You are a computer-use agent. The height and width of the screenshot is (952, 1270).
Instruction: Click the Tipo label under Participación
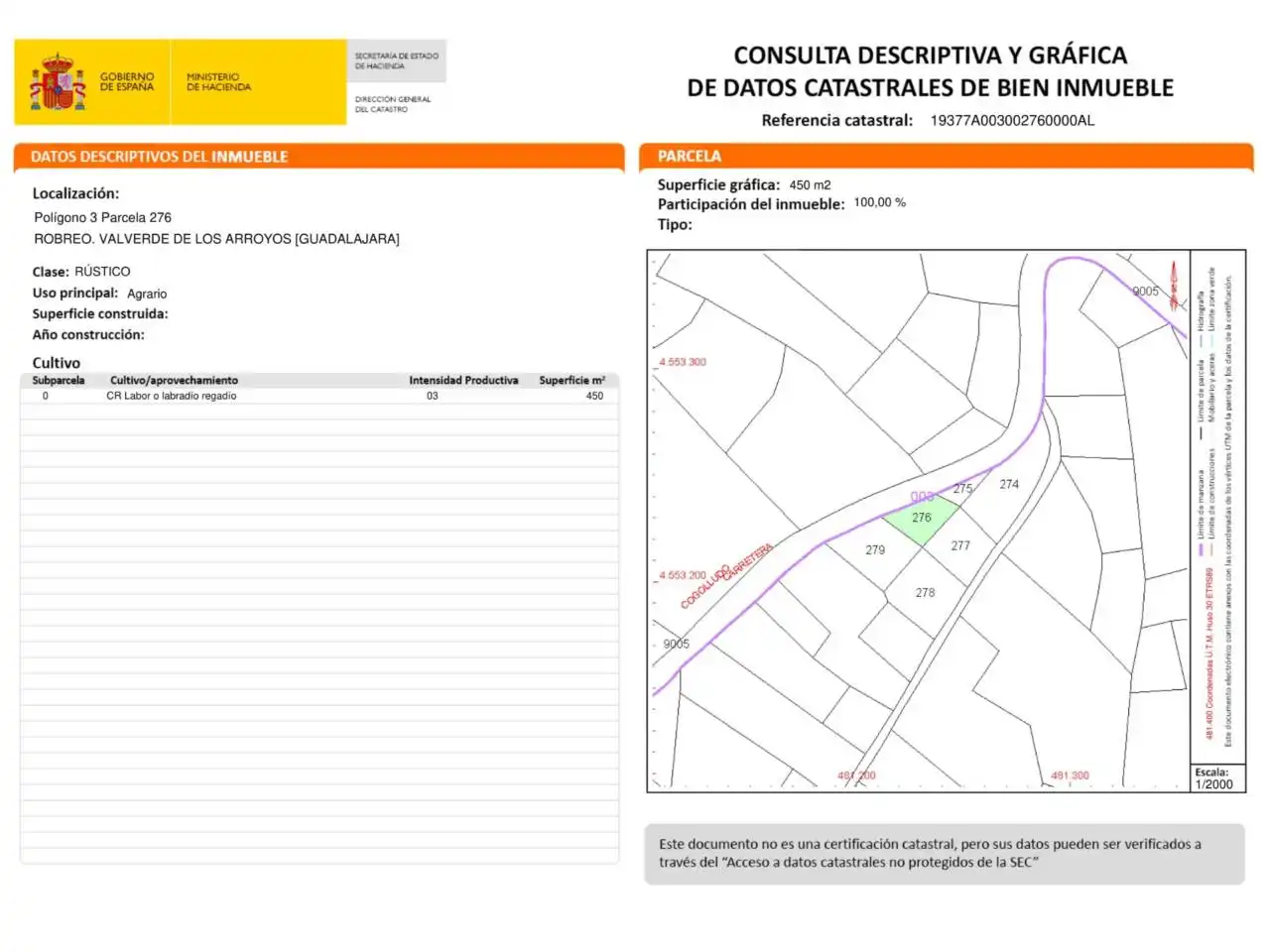point(675,225)
